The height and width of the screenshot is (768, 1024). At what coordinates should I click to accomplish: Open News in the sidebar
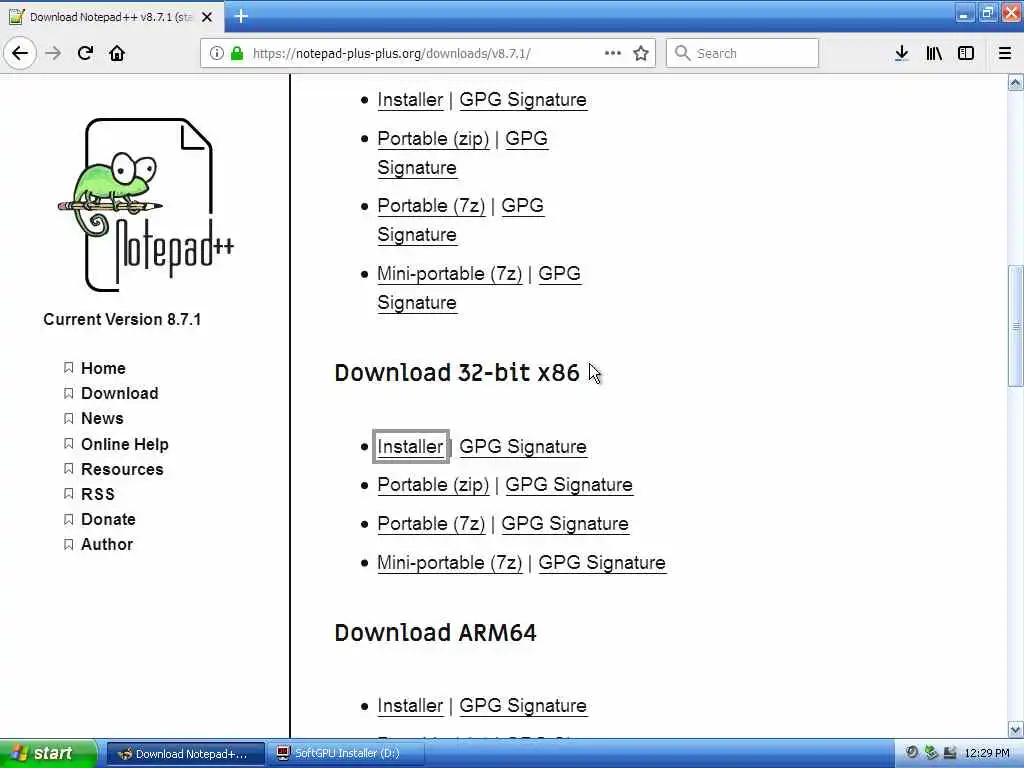point(102,418)
